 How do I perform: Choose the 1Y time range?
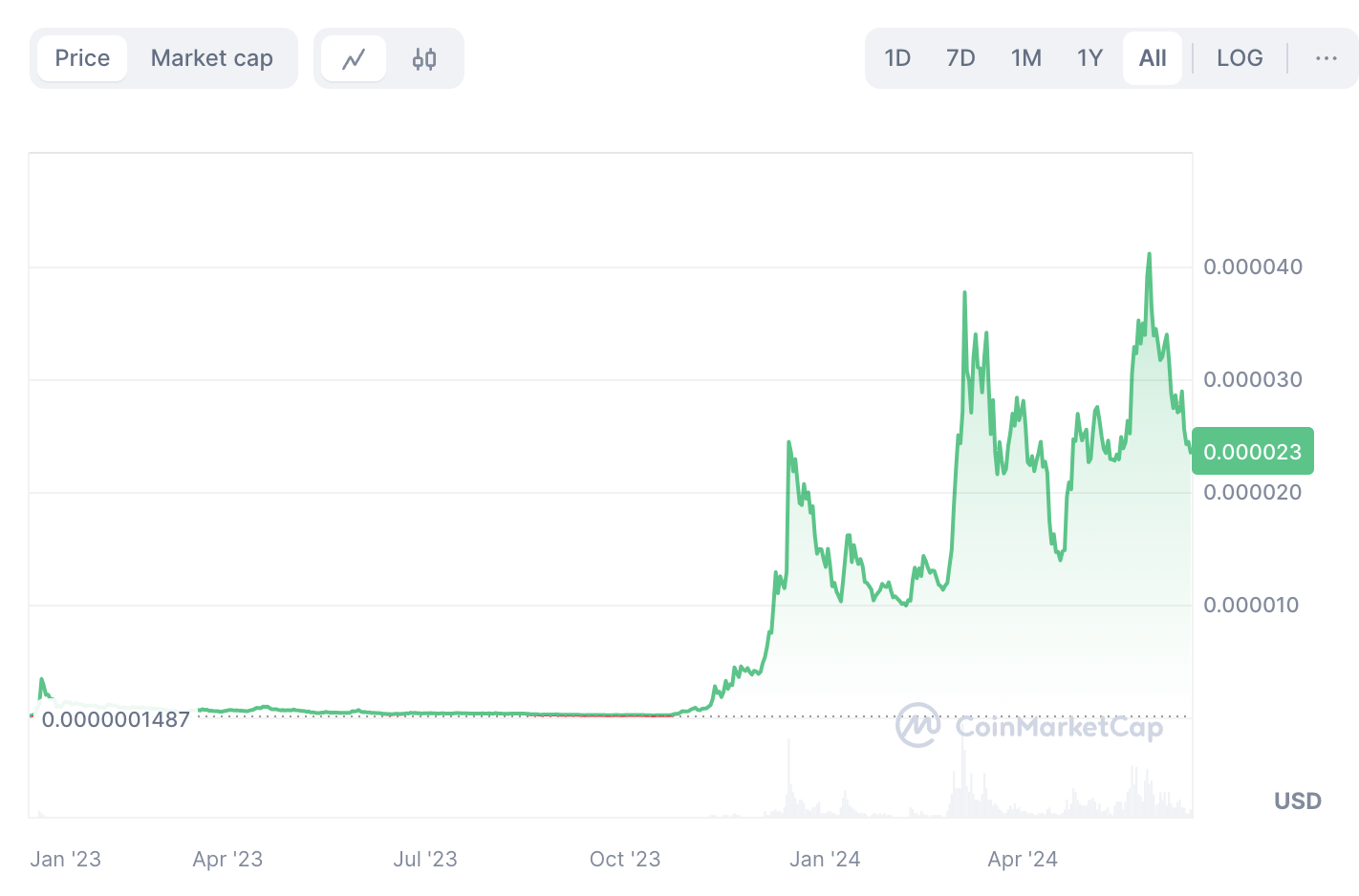1089,58
